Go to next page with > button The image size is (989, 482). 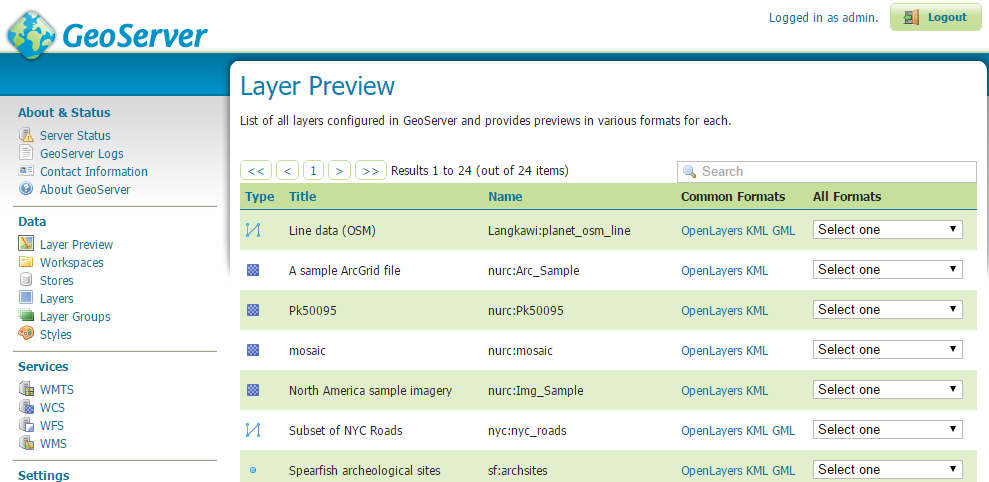(339, 170)
